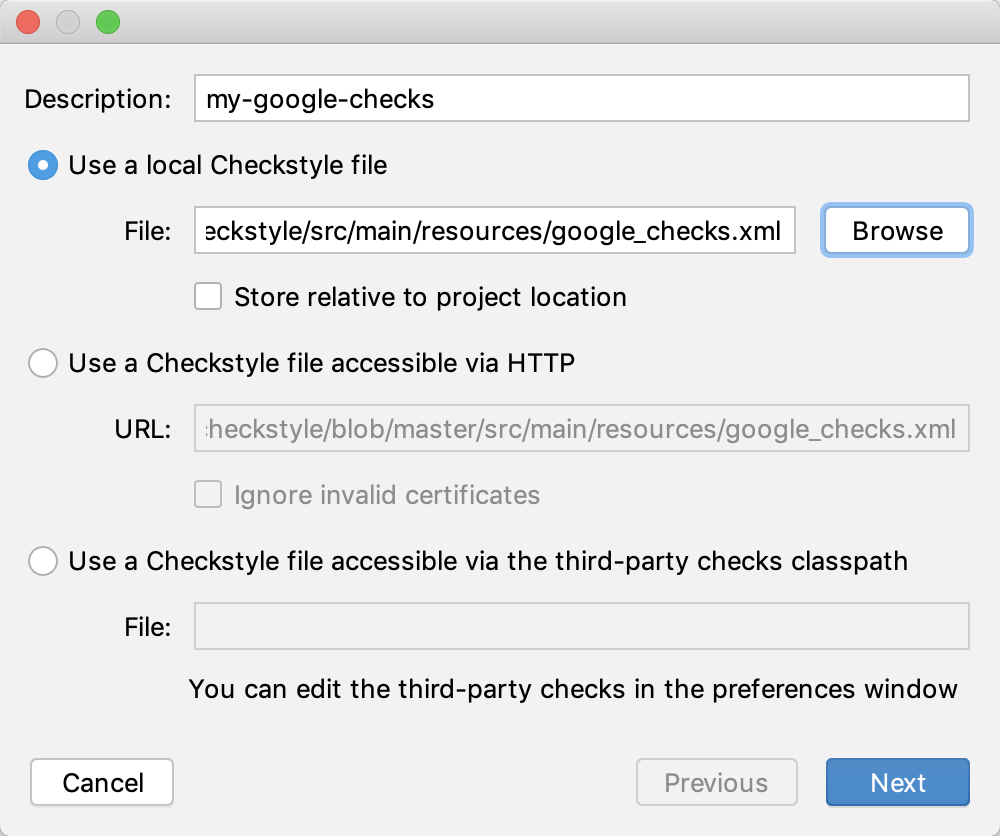Select "Use a local Checkstyle file" option

[43, 165]
